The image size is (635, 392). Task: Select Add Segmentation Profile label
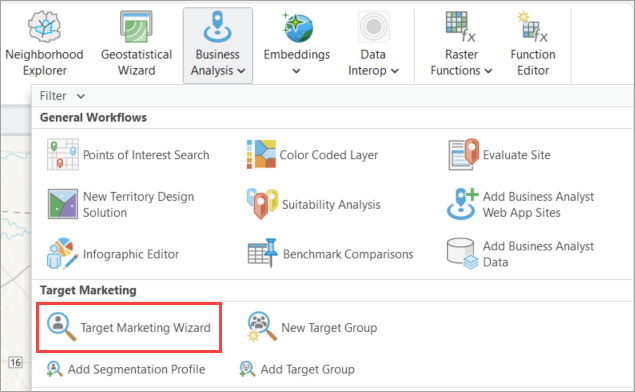136,369
